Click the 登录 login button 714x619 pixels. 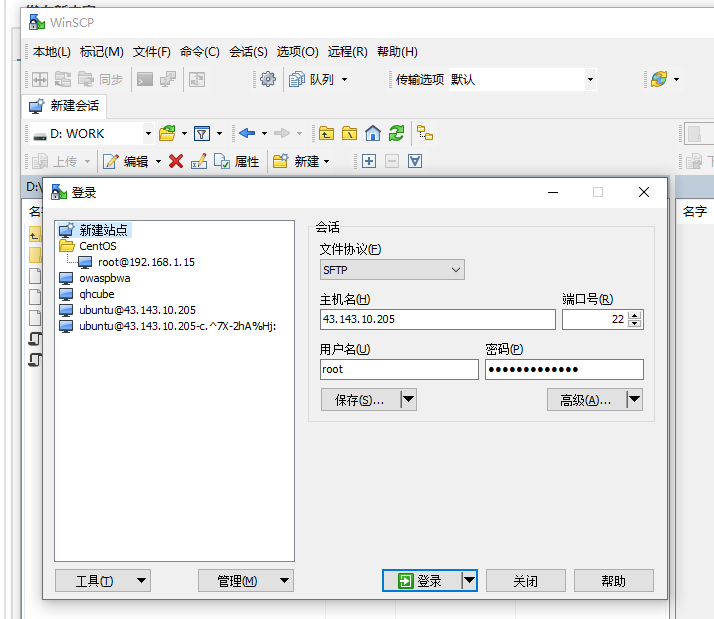(420, 581)
